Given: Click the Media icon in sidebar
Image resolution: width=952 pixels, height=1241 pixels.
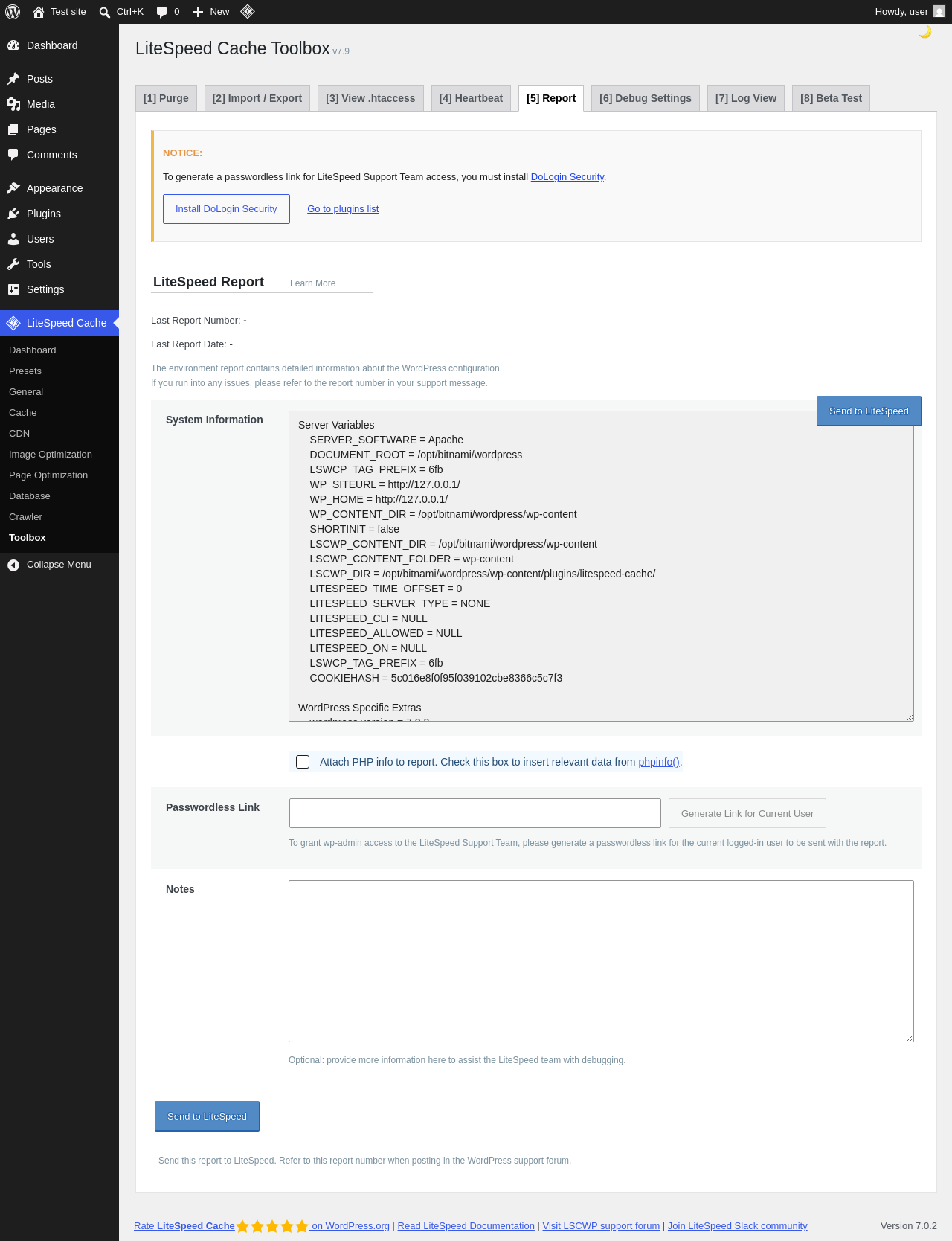Looking at the screenshot, I should [13, 104].
